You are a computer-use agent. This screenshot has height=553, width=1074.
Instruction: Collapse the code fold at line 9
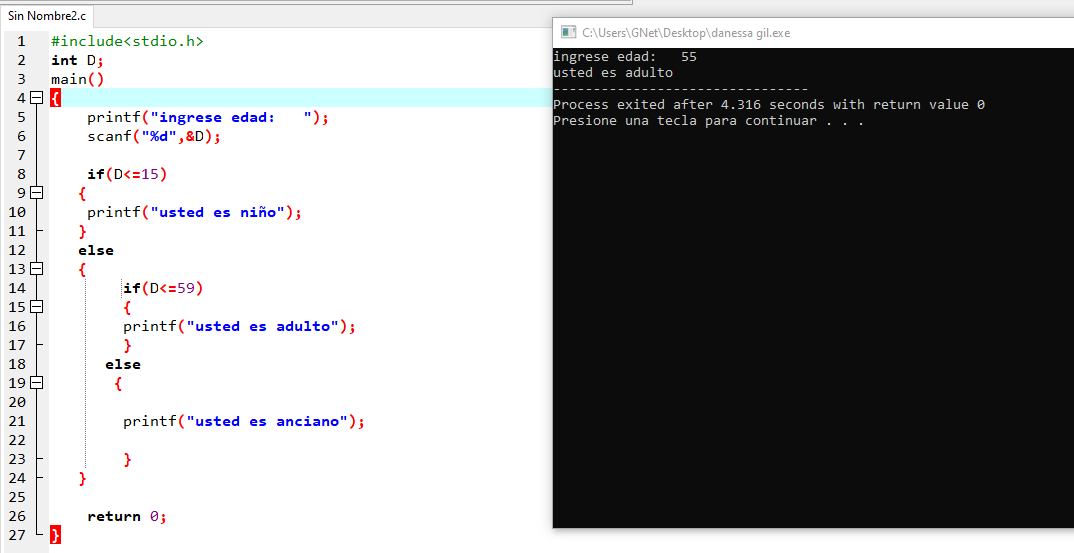coord(36,193)
